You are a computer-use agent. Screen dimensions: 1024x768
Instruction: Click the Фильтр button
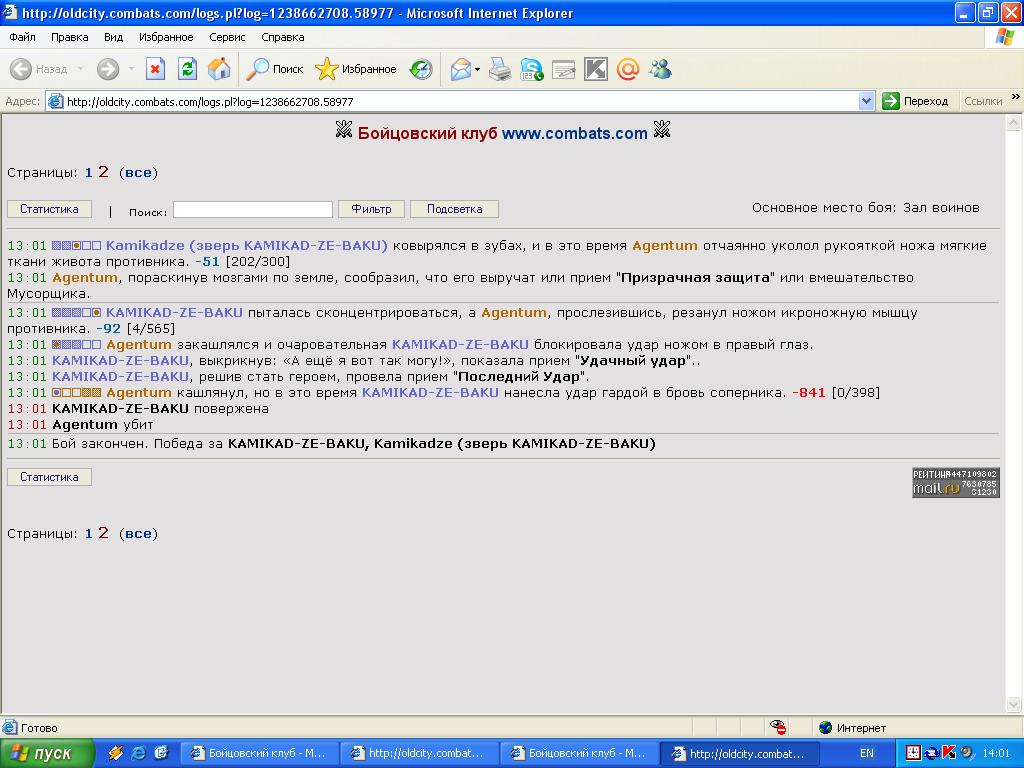point(372,209)
